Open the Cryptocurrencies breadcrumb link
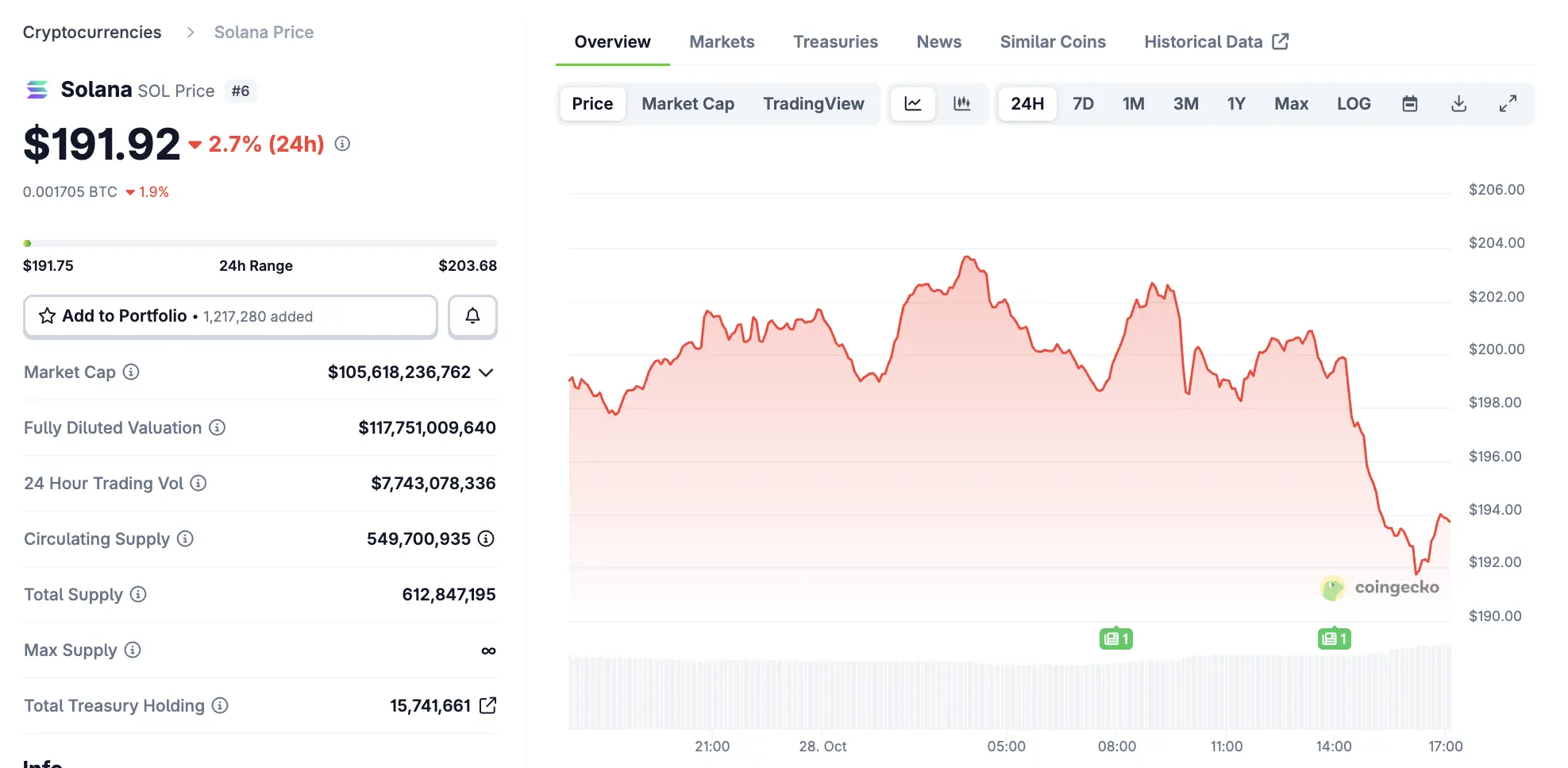Viewport: 1568px width, 768px height. click(x=91, y=32)
